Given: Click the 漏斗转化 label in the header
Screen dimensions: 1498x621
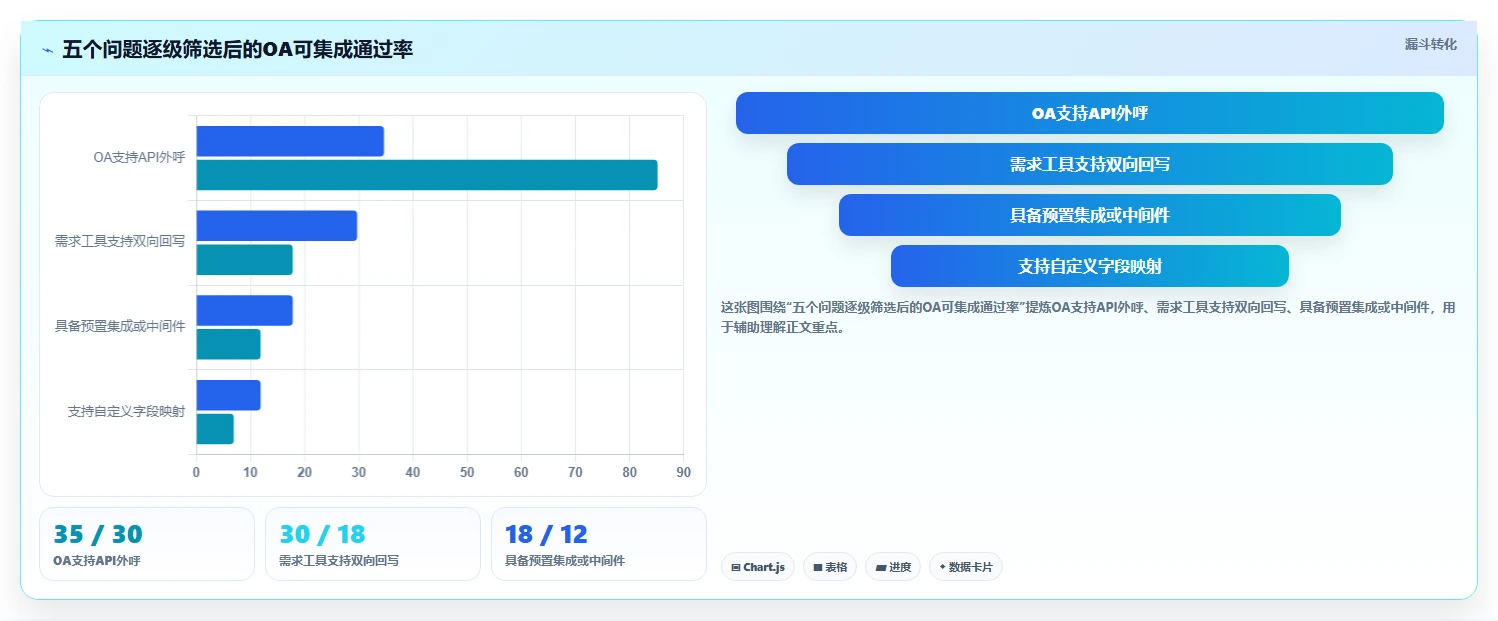Looking at the screenshot, I should pos(1430,45).
